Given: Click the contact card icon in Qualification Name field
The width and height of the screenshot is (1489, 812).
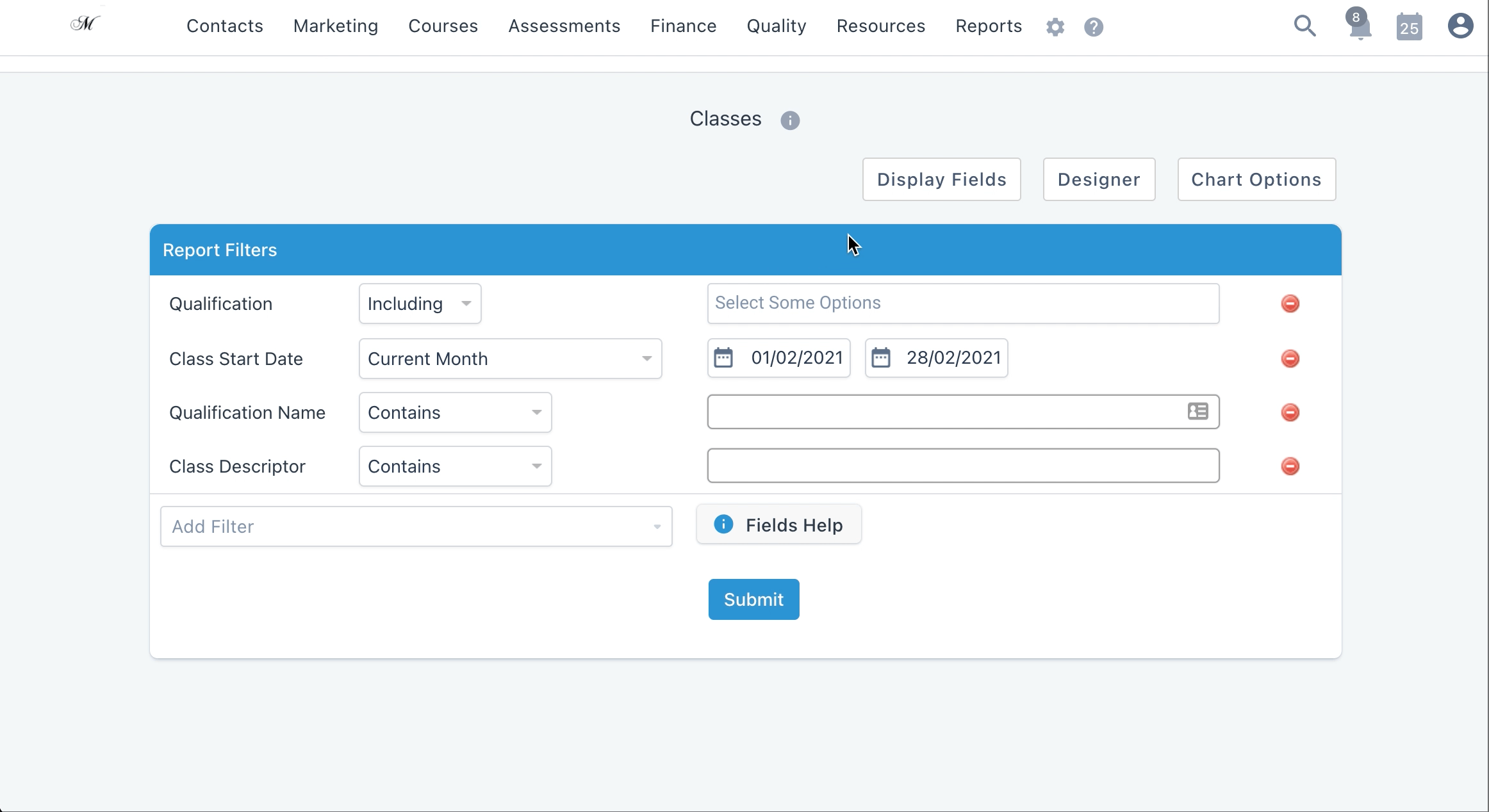Looking at the screenshot, I should [x=1197, y=411].
